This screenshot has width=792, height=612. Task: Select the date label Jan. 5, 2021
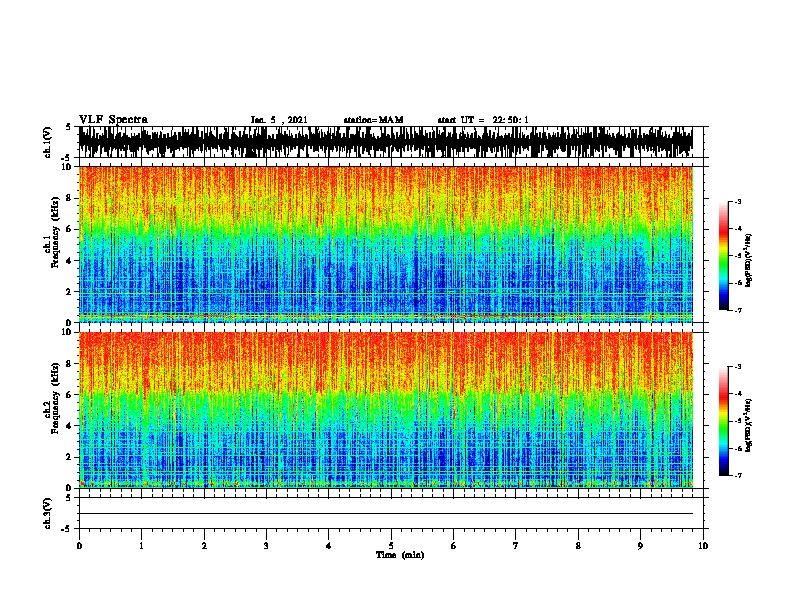[x=279, y=120]
